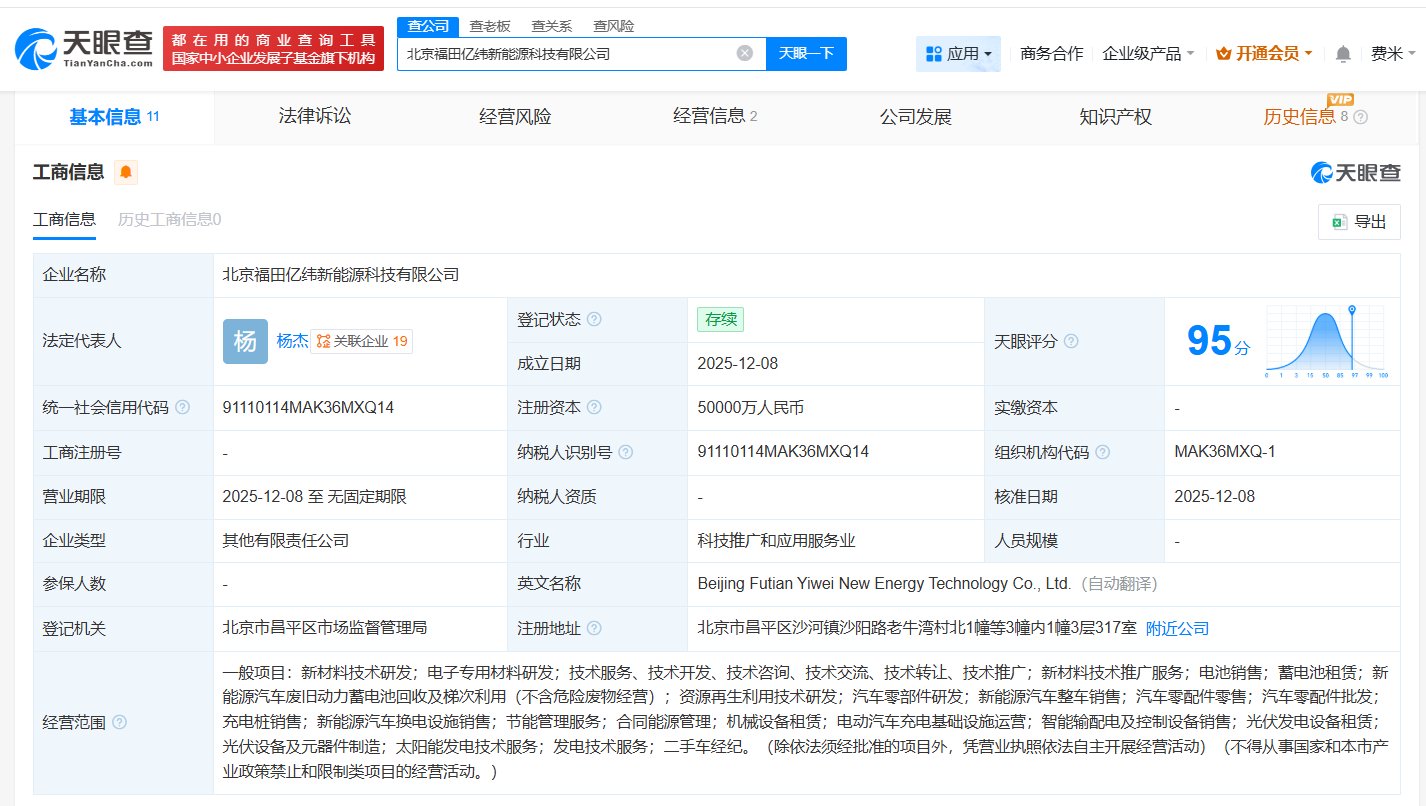This screenshot has width=1426, height=806.
Task: Expand the 企业级产品 dropdown
Action: [x=1148, y=54]
